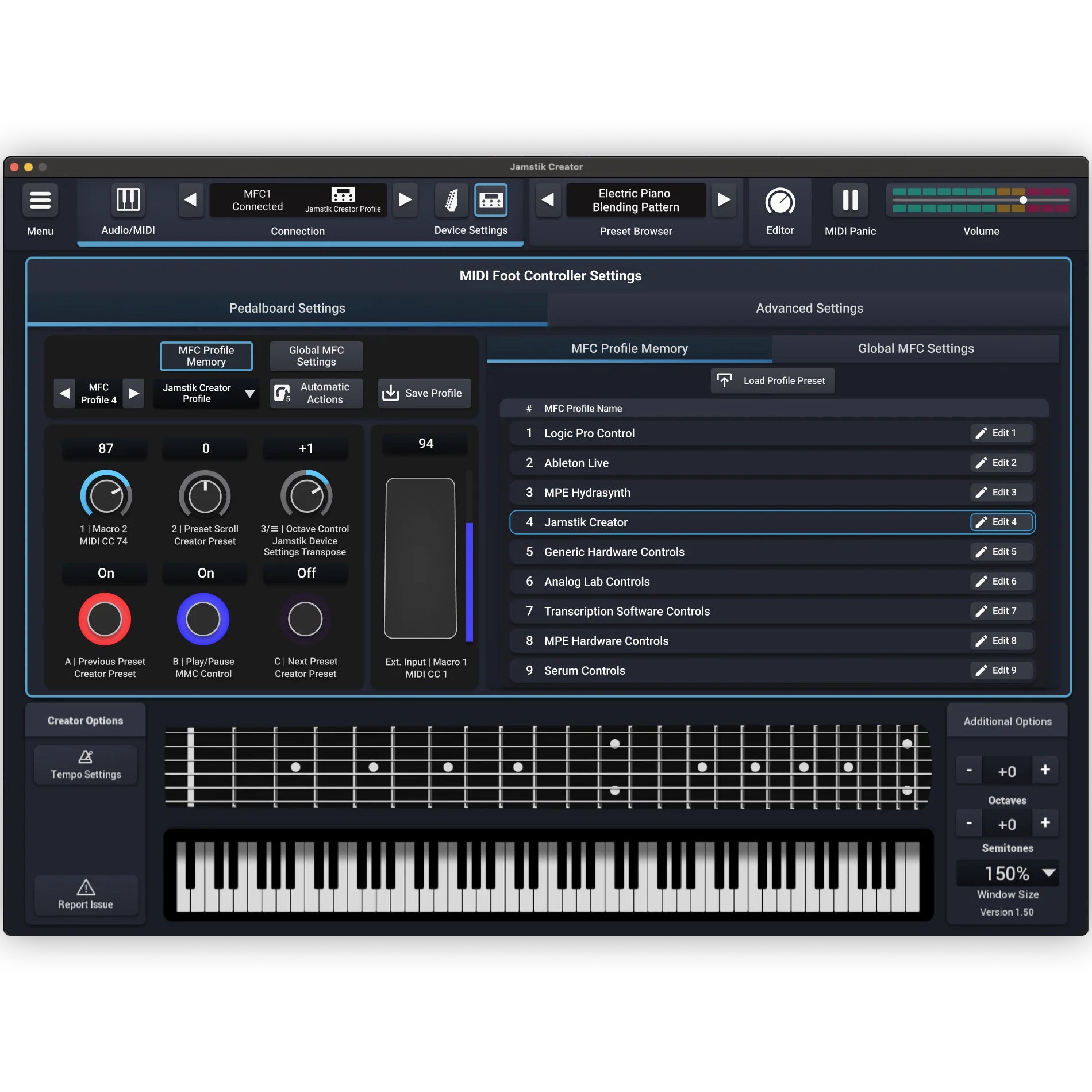Screen dimensions: 1092x1092
Task: Click the on-screen piano keyboard
Action: click(548, 876)
